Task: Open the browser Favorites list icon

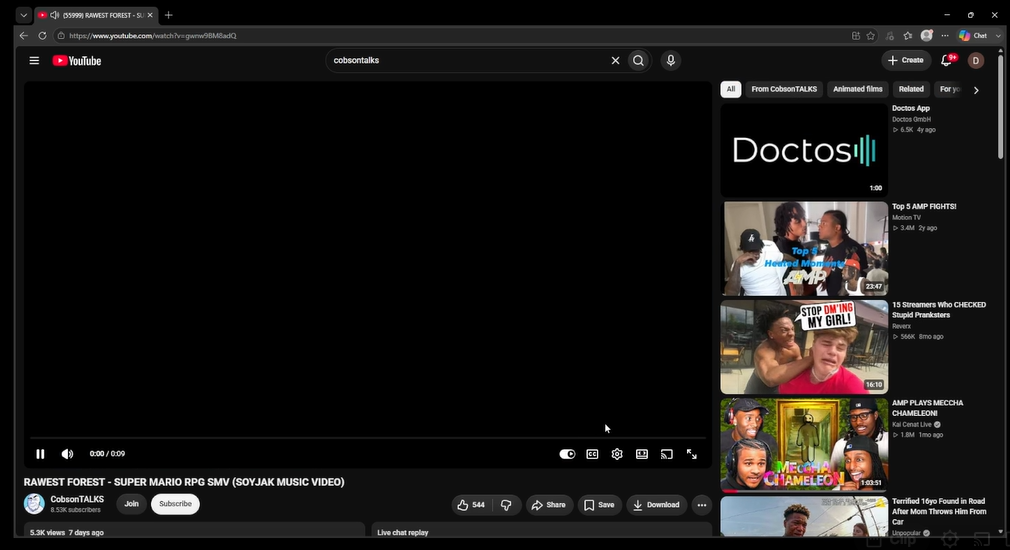Action: 908,36
